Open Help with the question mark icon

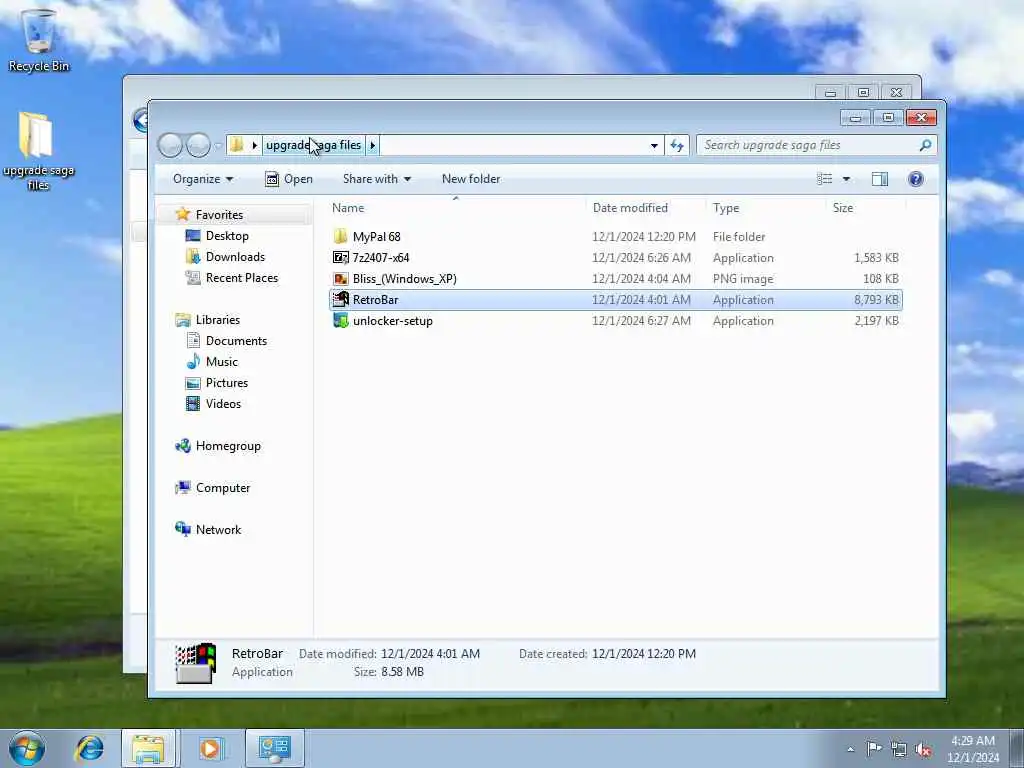coord(916,179)
